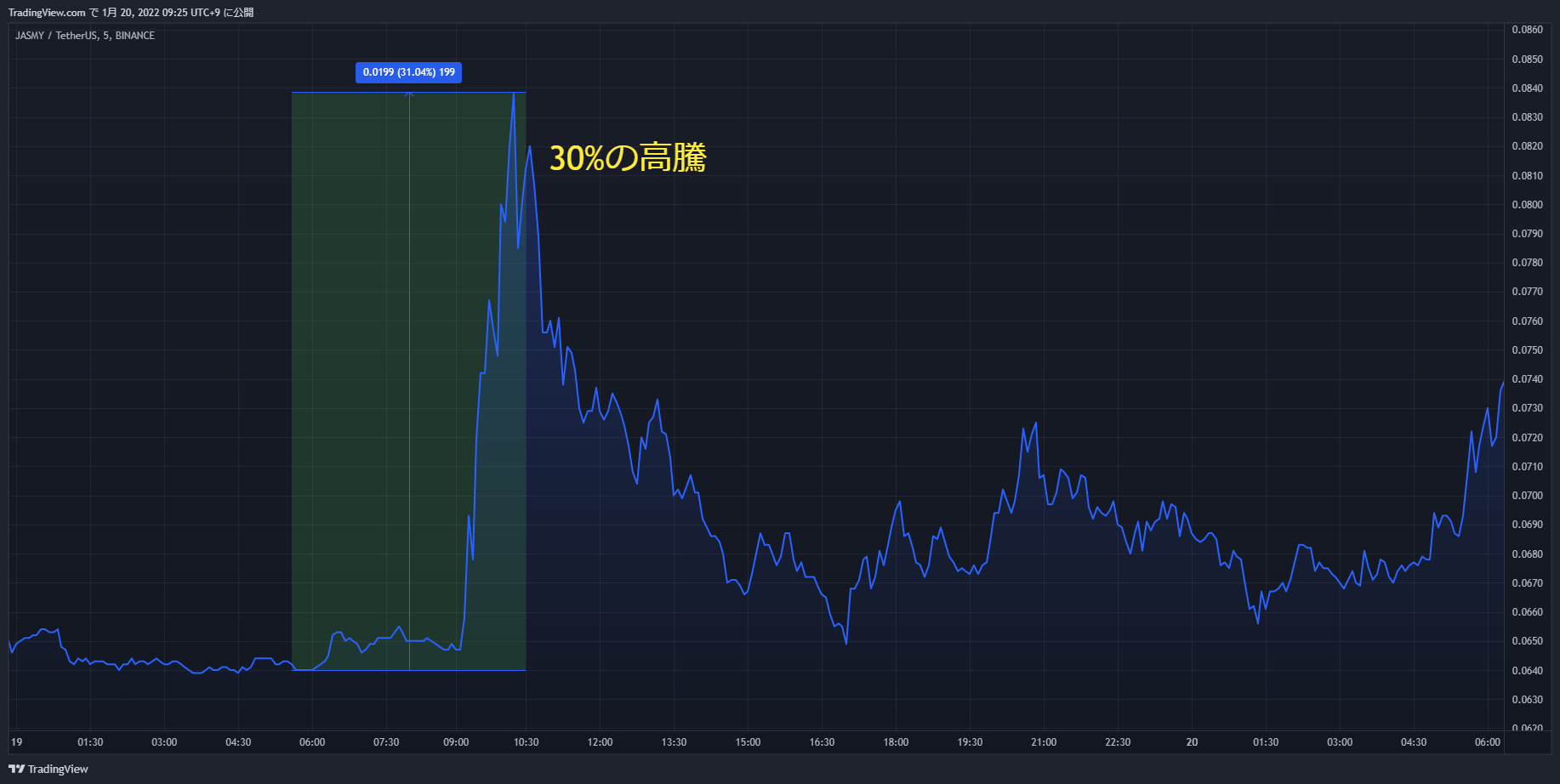Click the 0.0820 price axis label

[1527, 146]
